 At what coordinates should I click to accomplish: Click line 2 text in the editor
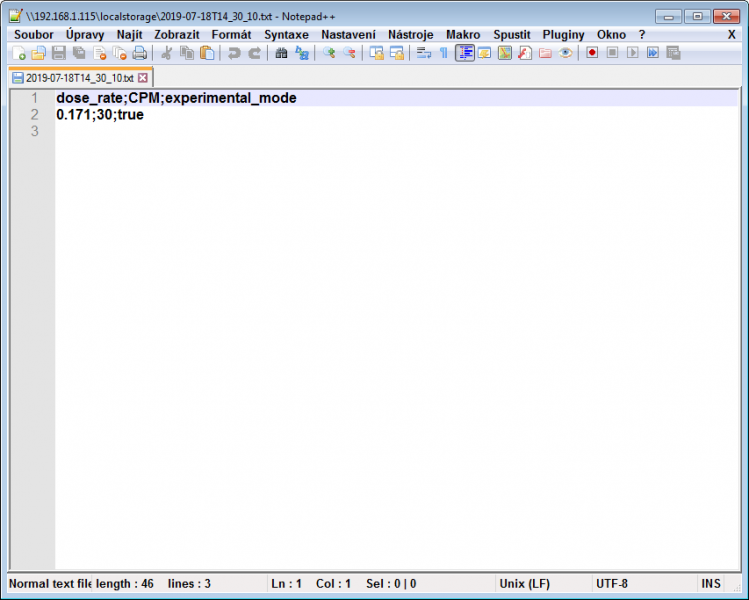coord(100,115)
